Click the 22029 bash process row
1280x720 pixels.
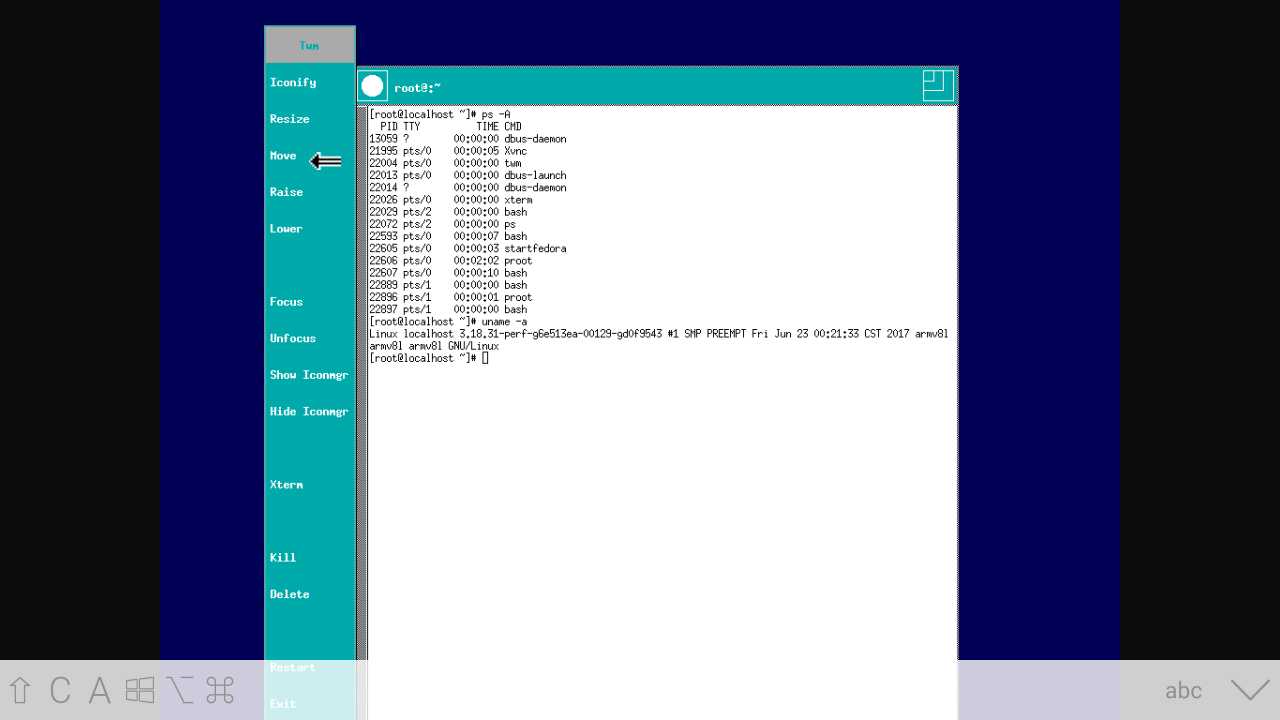tap(448, 212)
